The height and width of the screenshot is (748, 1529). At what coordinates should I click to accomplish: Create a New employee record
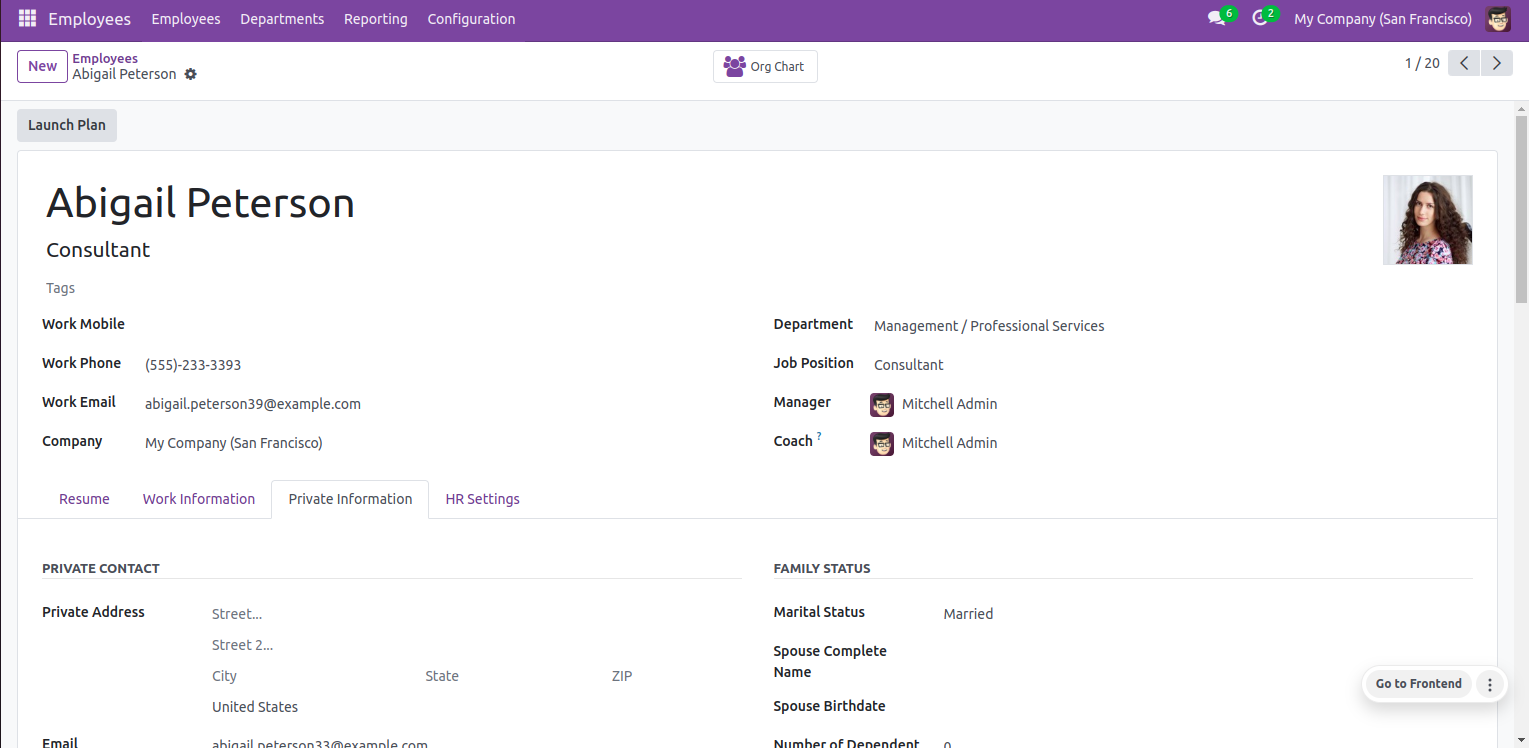coord(42,66)
